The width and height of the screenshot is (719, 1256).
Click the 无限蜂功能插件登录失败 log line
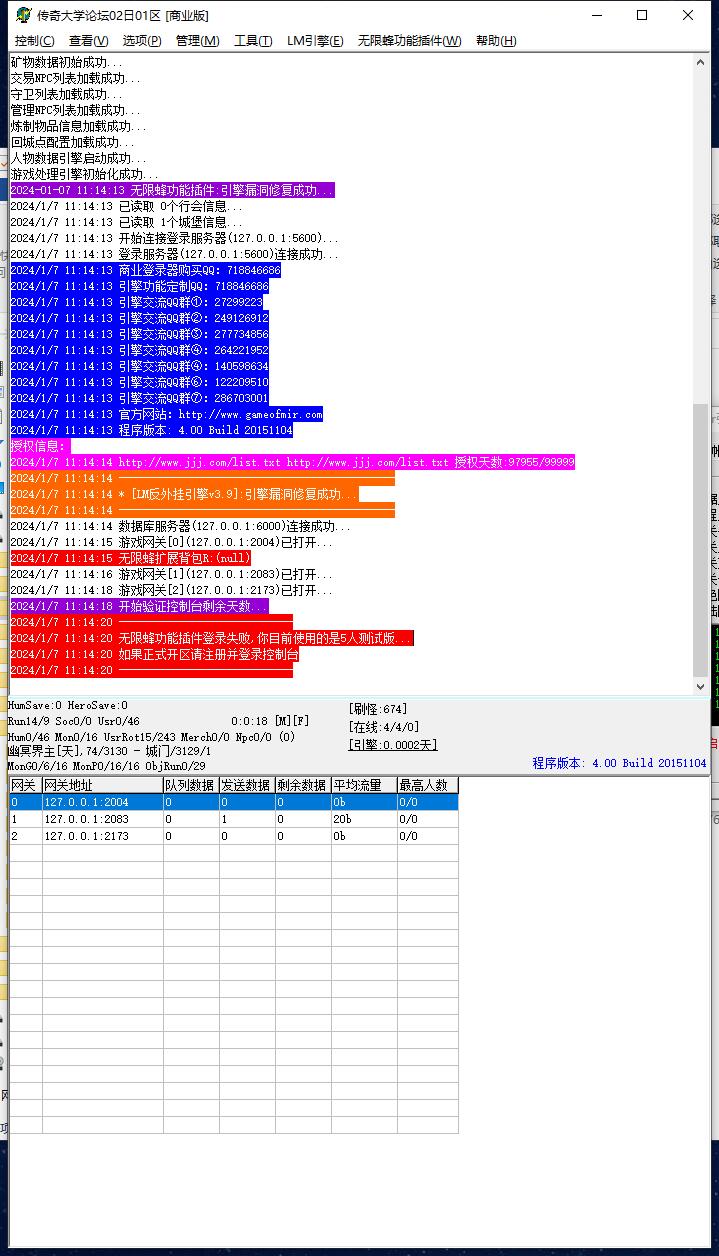[212, 638]
